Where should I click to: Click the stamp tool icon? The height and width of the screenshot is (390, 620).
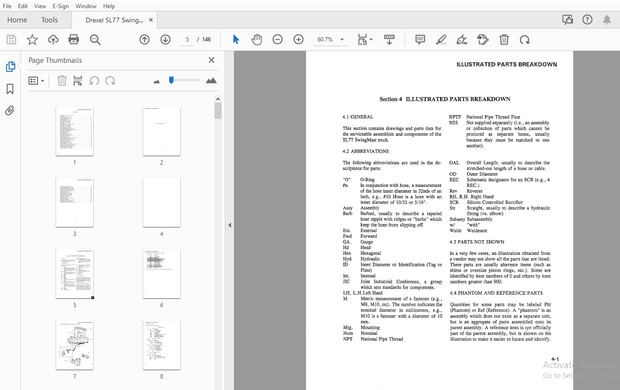[x=483, y=40]
